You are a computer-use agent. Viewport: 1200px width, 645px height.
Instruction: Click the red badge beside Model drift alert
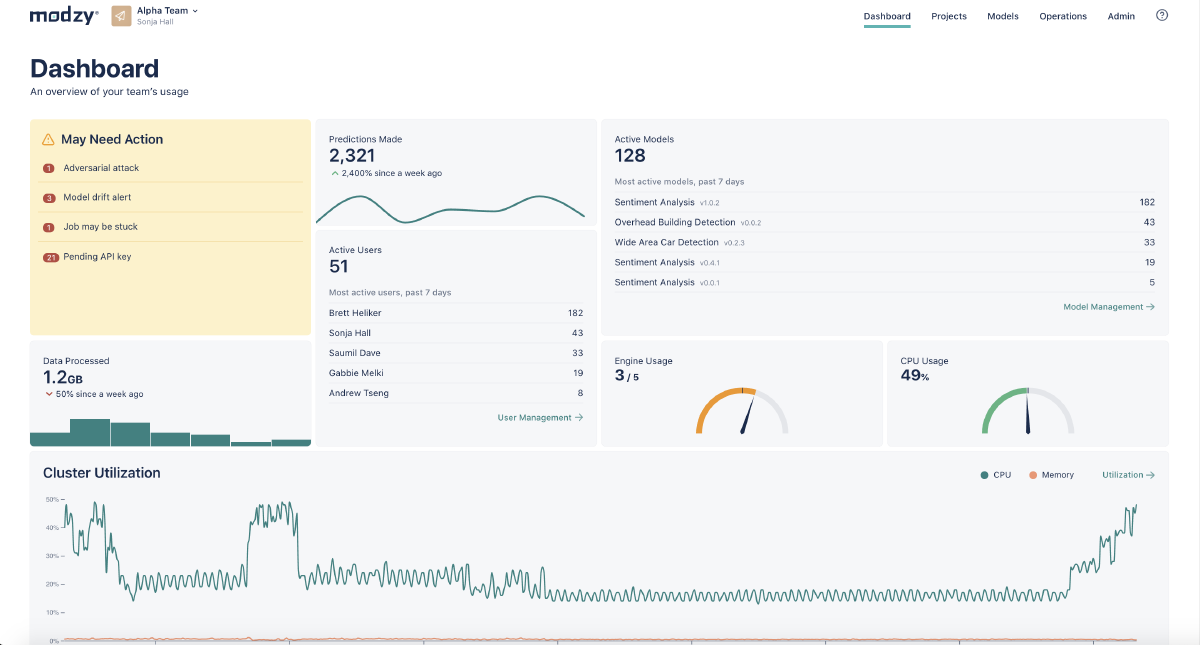(49, 198)
